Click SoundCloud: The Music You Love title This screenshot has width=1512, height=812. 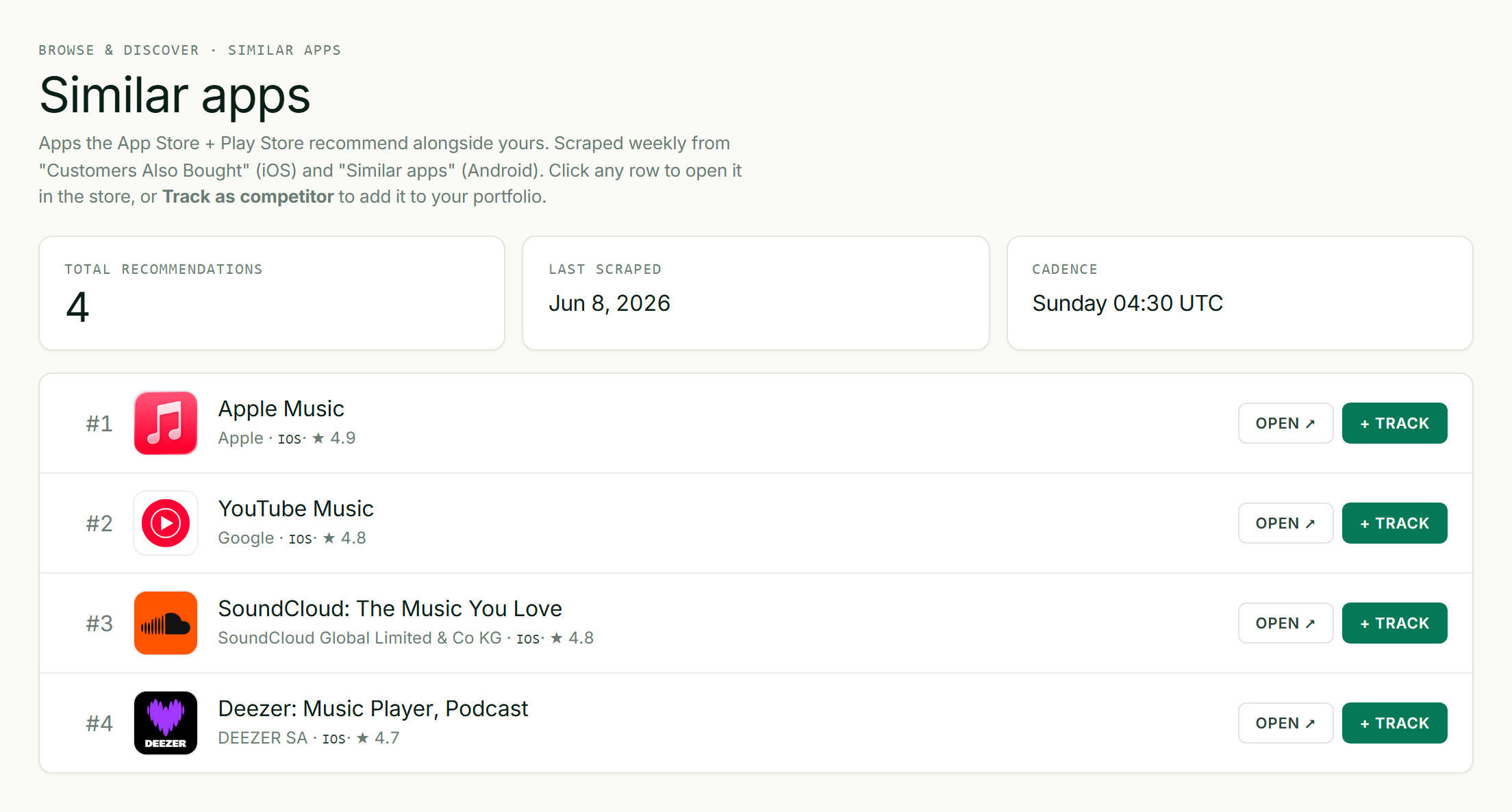390,609
